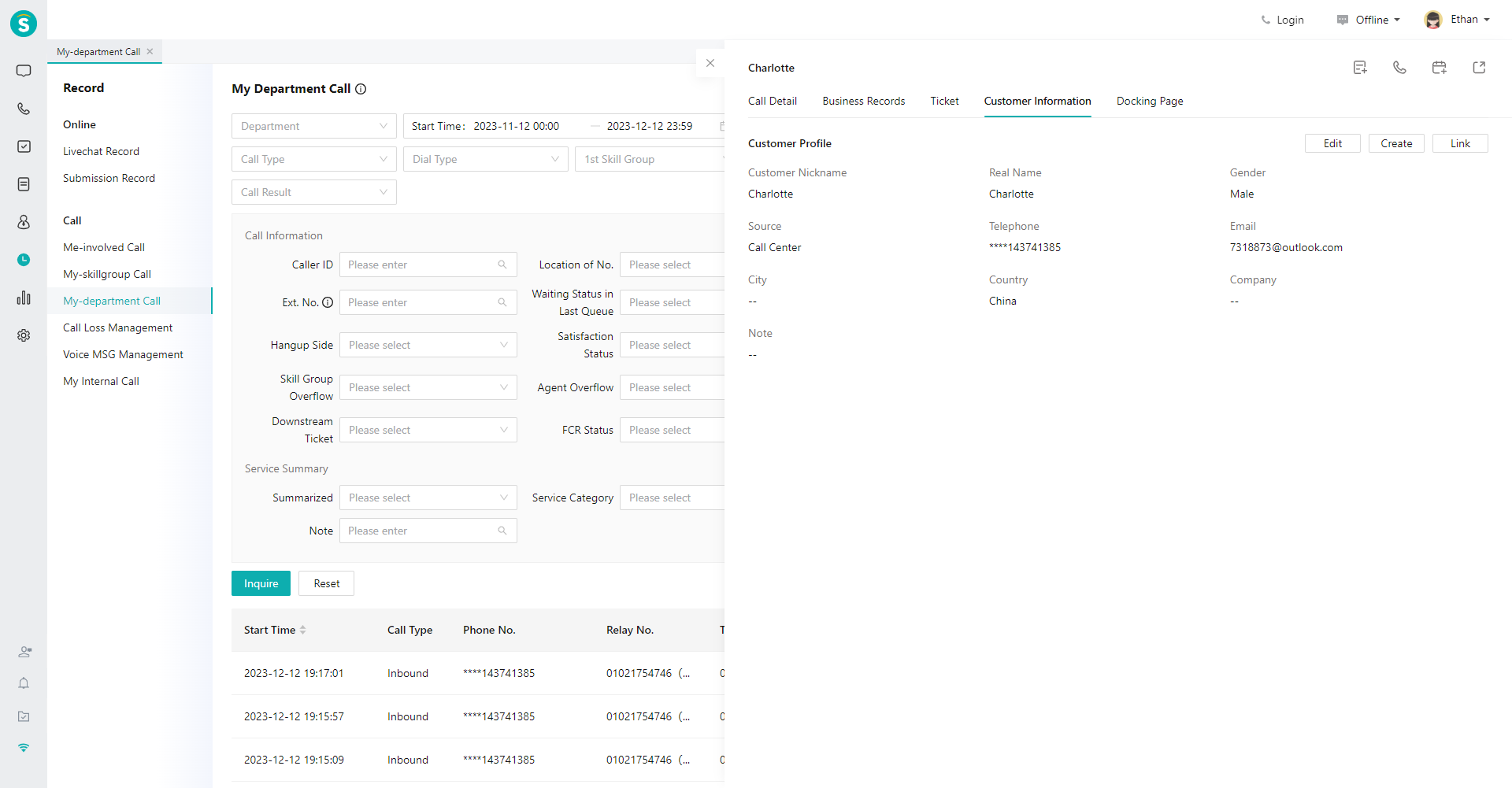Screen dimensions: 1512x788
Task: Open Voice MSG Management menu item
Action: 124,354
